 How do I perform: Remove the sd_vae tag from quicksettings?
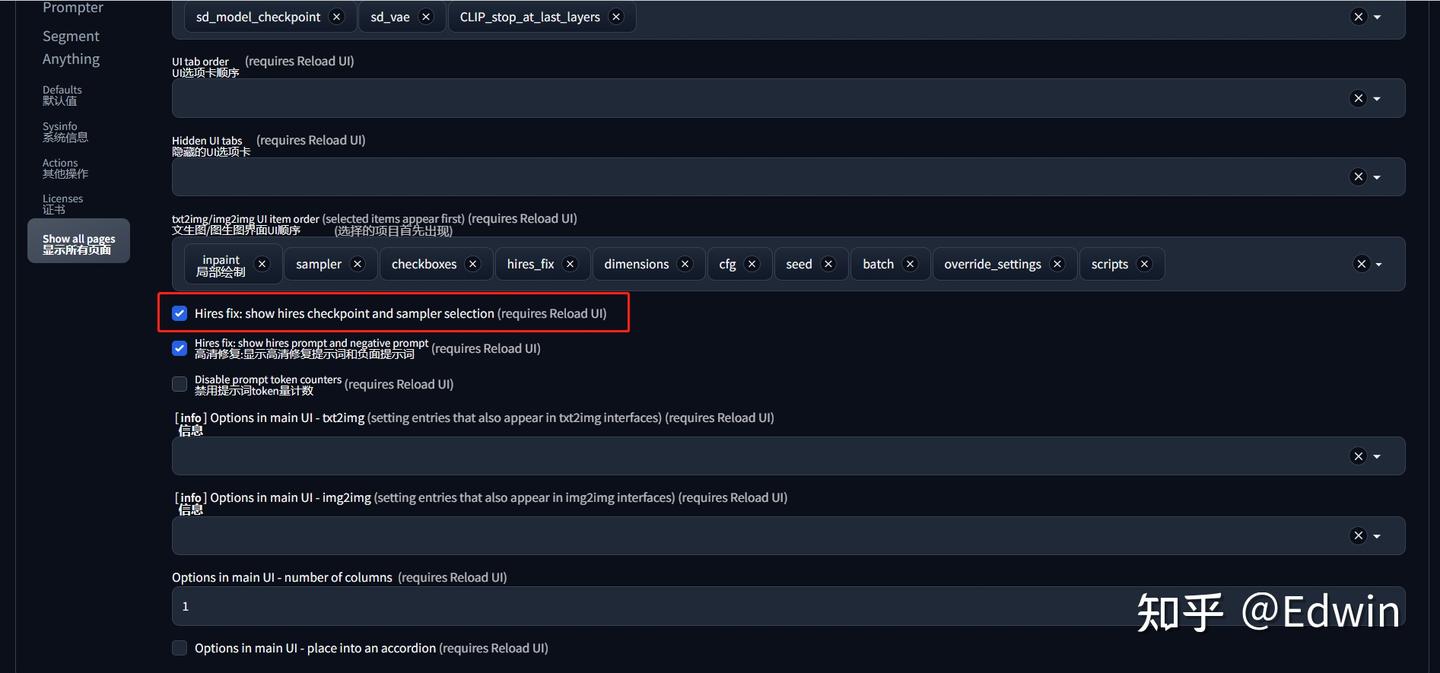426,17
